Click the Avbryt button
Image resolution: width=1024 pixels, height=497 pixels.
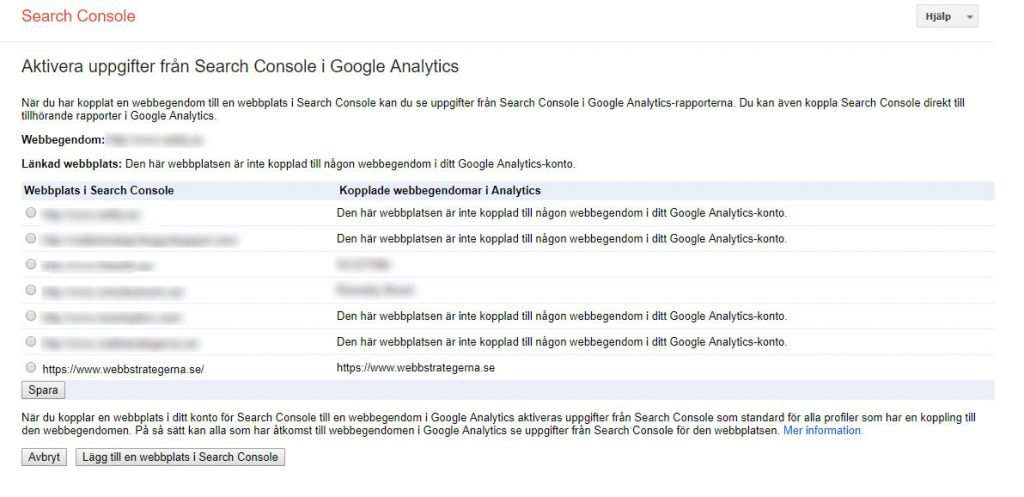click(44, 457)
